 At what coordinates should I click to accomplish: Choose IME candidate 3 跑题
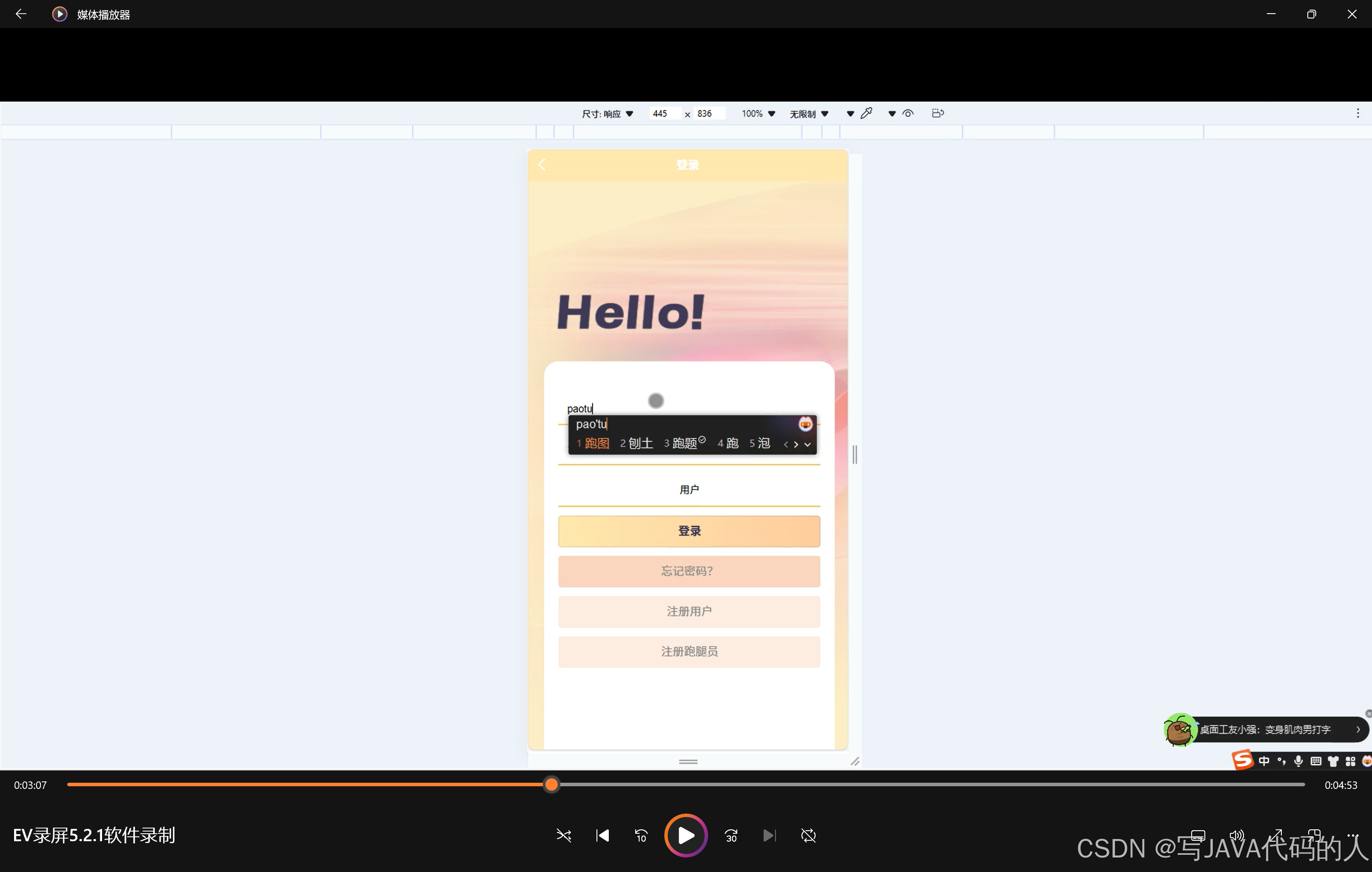pyautogui.click(x=684, y=443)
